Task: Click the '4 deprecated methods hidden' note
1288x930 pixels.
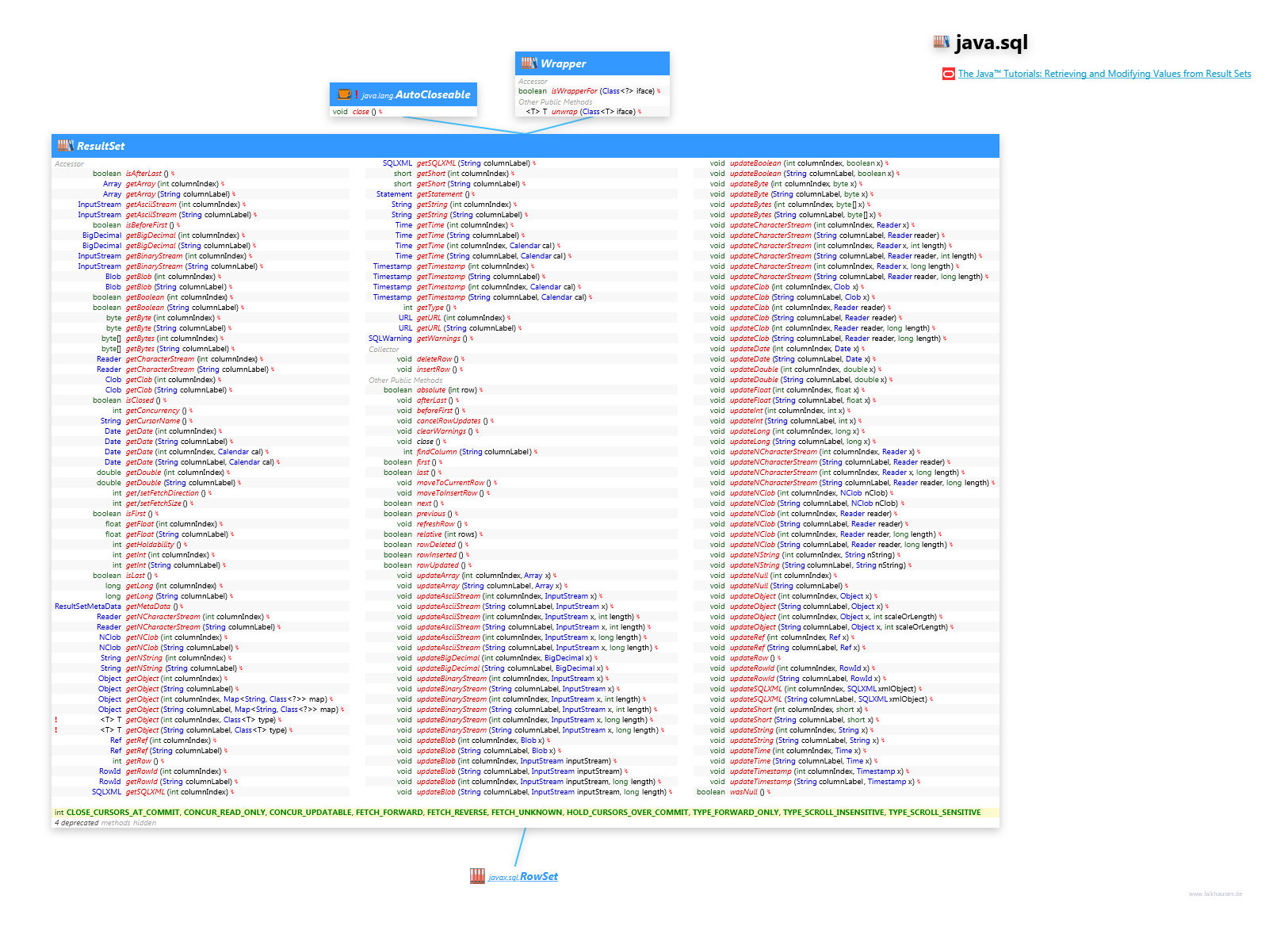Action: click(x=105, y=823)
